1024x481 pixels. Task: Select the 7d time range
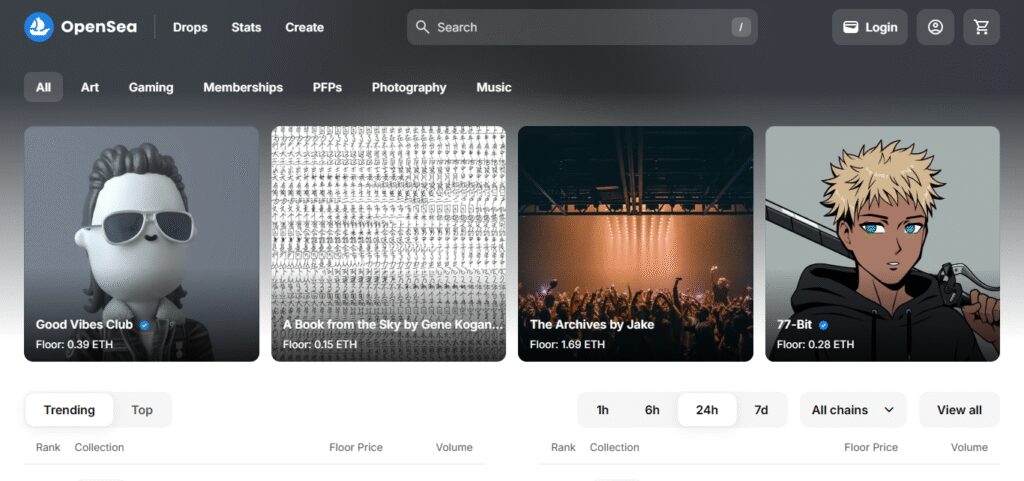761,410
